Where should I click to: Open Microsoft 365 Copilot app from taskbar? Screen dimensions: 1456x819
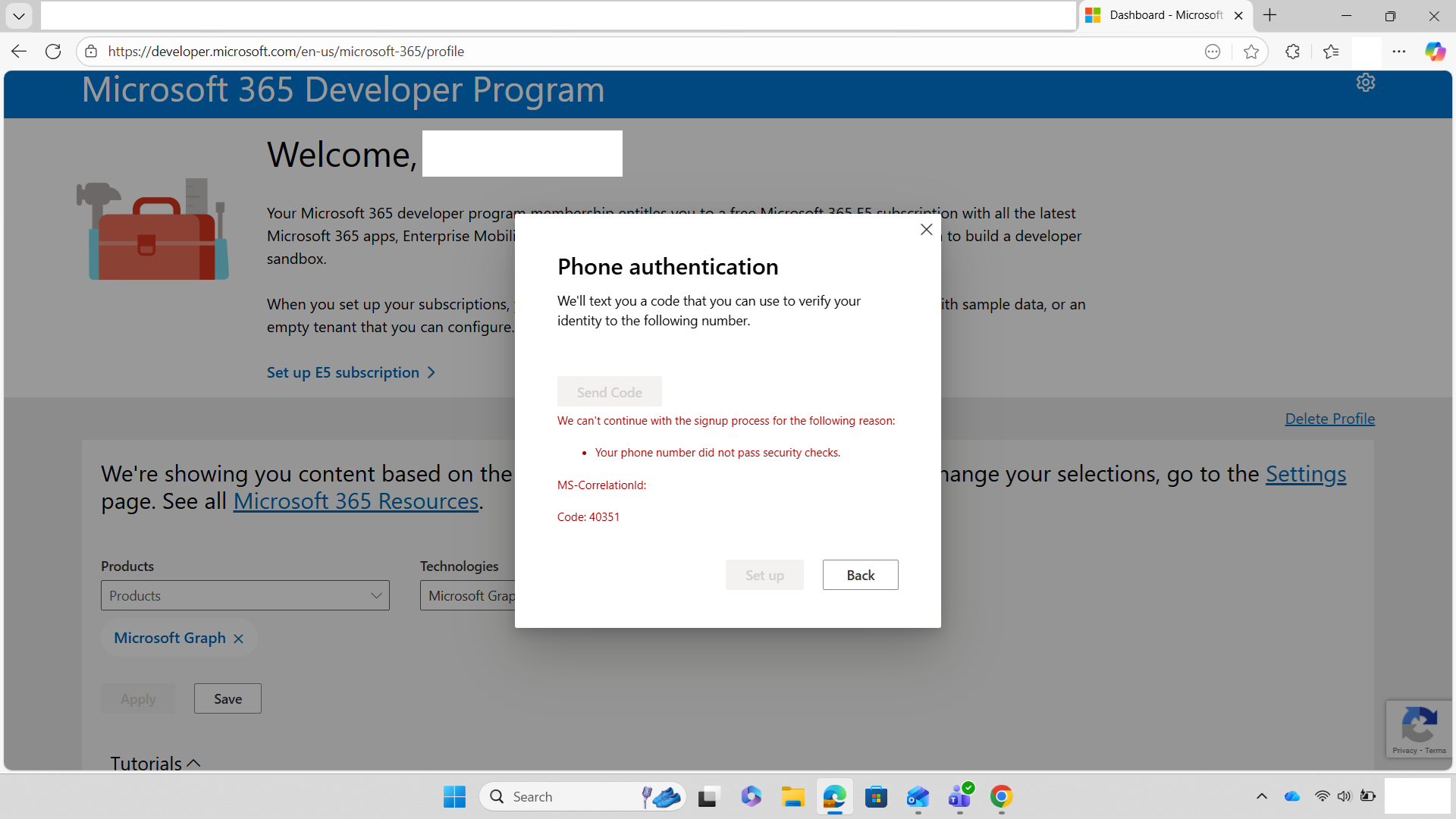click(751, 796)
